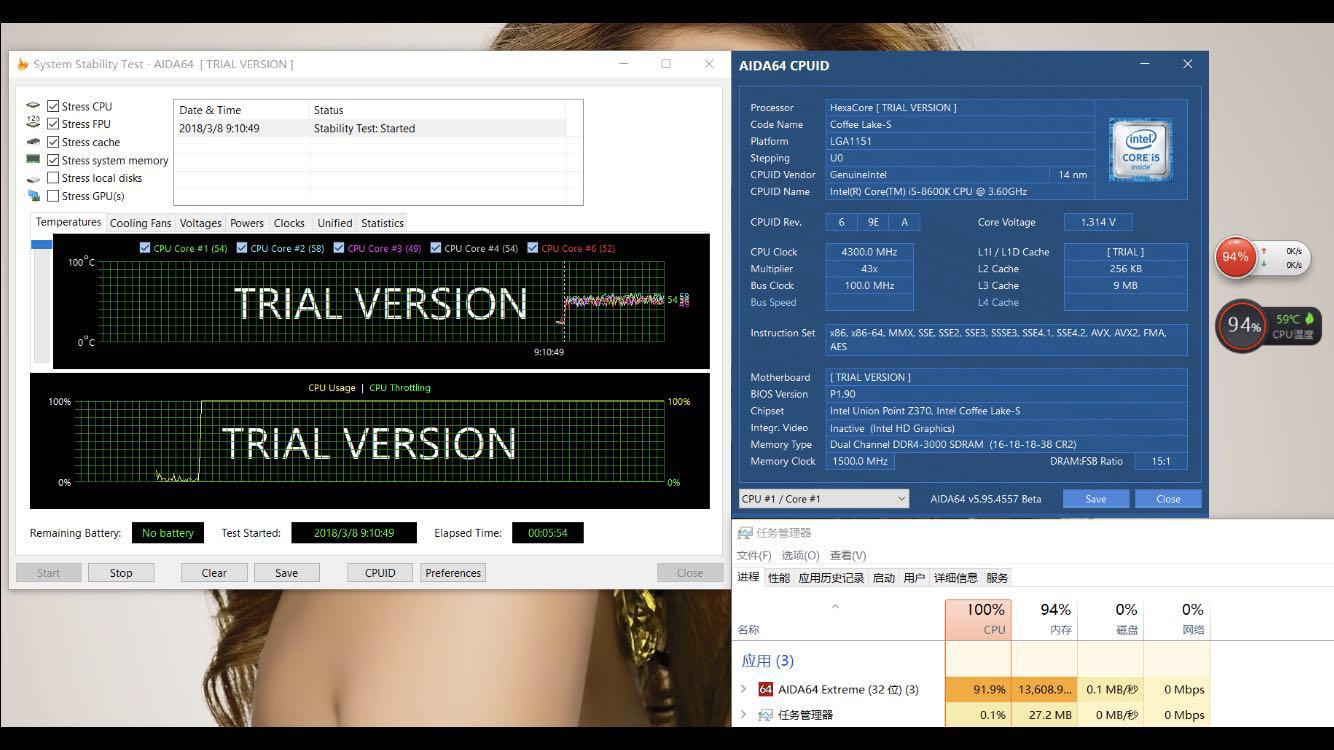Click the 94% CPU temperature gauge widget

(1243, 325)
